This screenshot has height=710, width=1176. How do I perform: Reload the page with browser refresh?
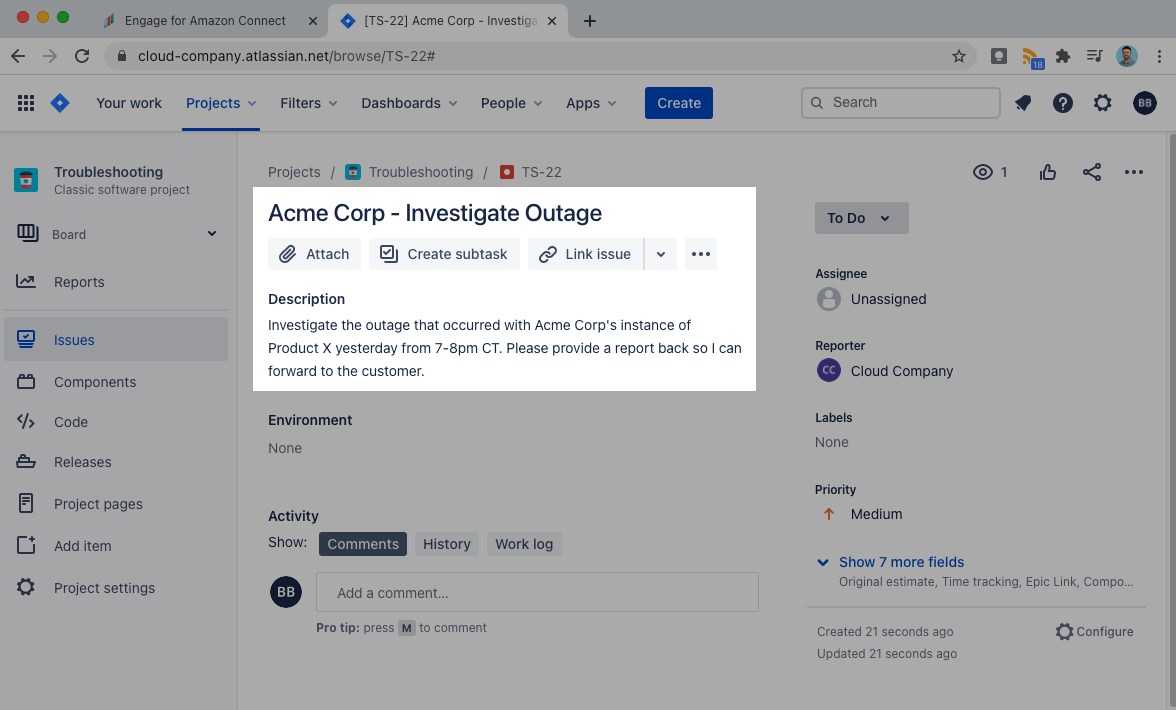coord(82,56)
